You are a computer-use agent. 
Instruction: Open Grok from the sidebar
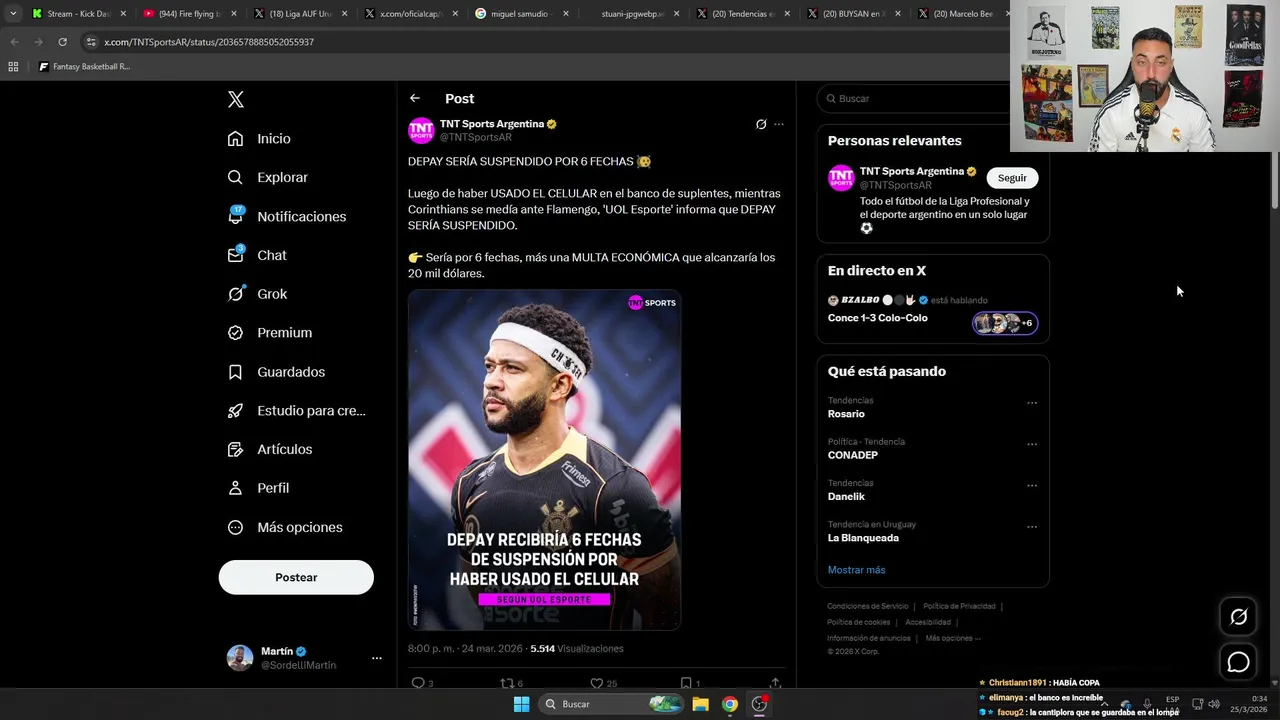257,294
